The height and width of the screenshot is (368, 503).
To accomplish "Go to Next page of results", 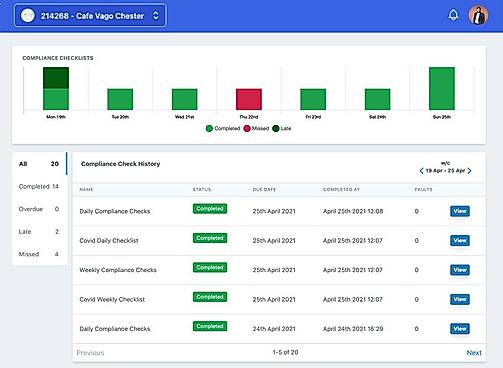I will [474, 353].
